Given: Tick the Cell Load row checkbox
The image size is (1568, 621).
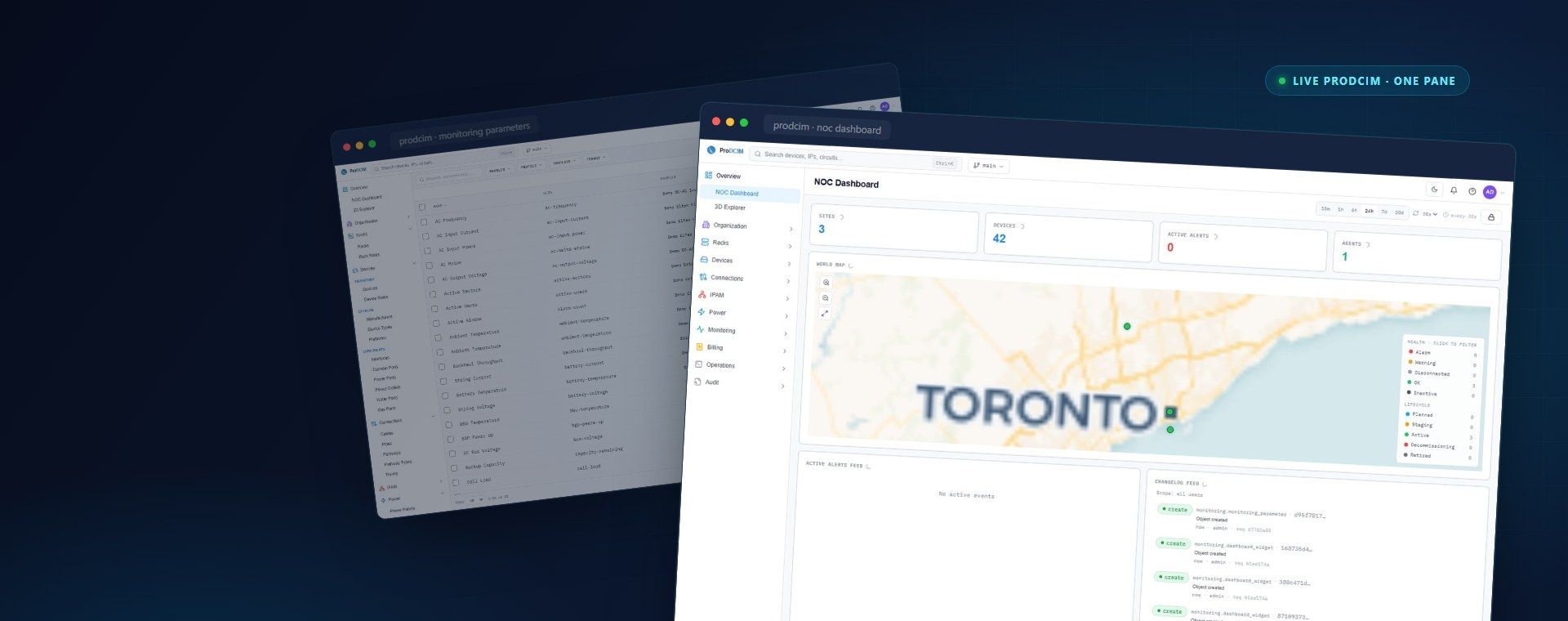Looking at the screenshot, I should pyautogui.click(x=456, y=483).
